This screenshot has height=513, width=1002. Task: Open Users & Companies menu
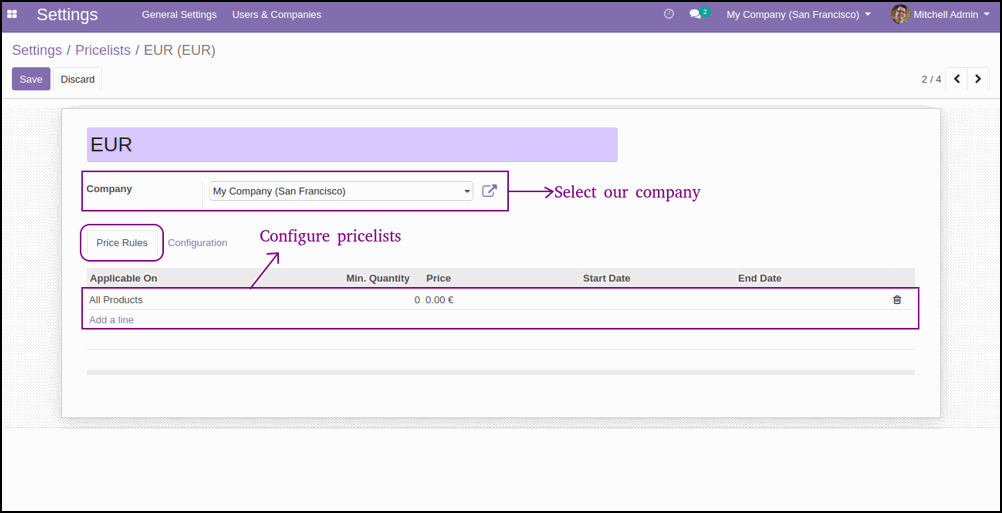(x=277, y=14)
